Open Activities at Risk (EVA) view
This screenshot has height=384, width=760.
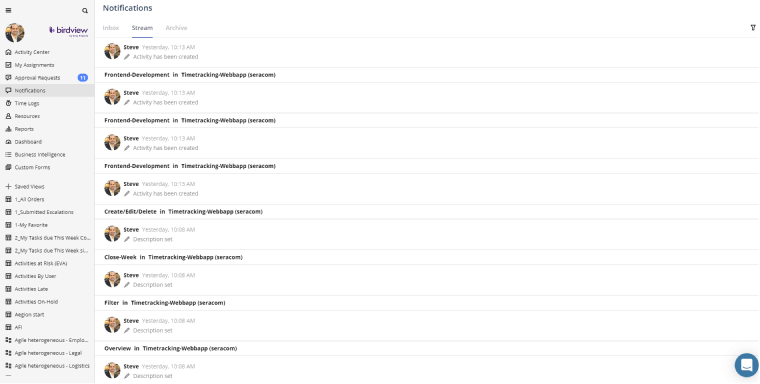[x=41, y=263]
